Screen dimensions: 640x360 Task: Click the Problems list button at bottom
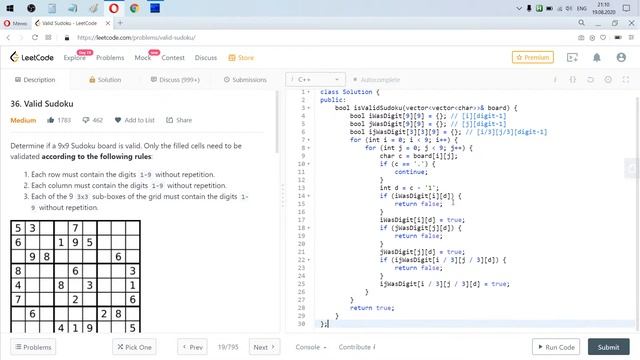coord(33,347)
